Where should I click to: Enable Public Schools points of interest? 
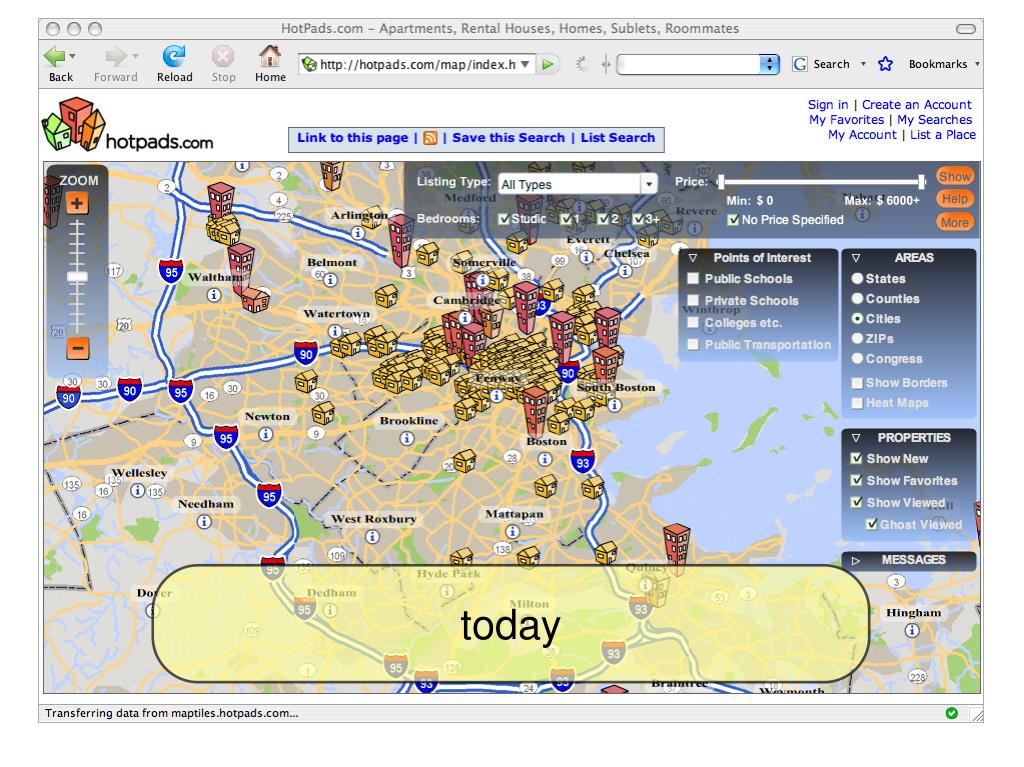pos(693,278)
